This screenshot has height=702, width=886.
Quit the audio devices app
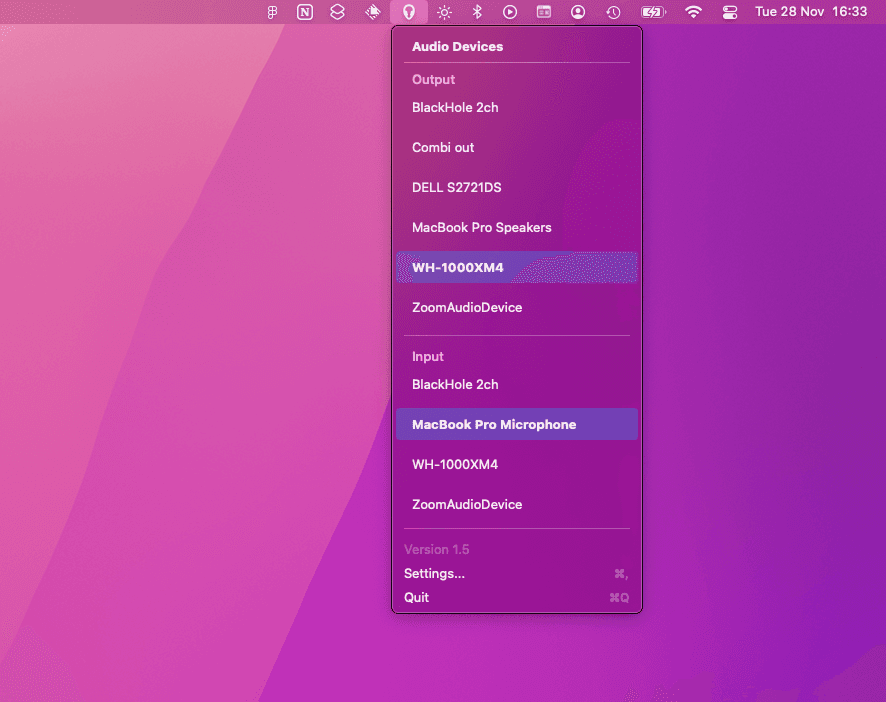pyautogui.click(x=517, y=597)
